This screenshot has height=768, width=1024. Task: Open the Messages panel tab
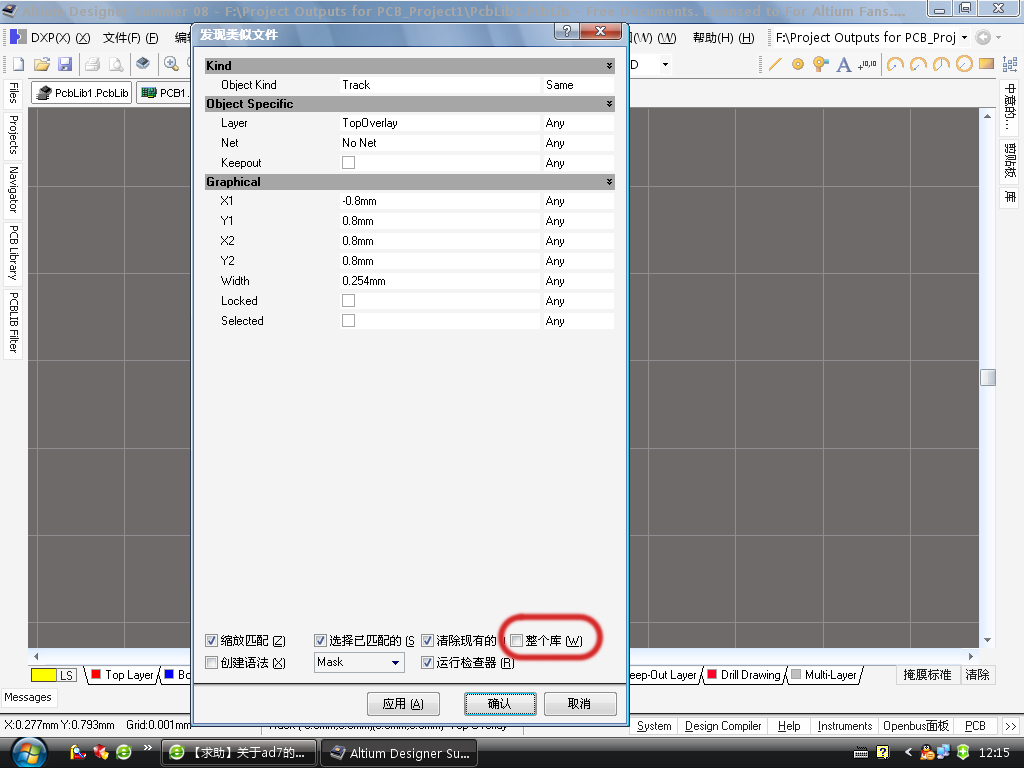pos(28,697)
